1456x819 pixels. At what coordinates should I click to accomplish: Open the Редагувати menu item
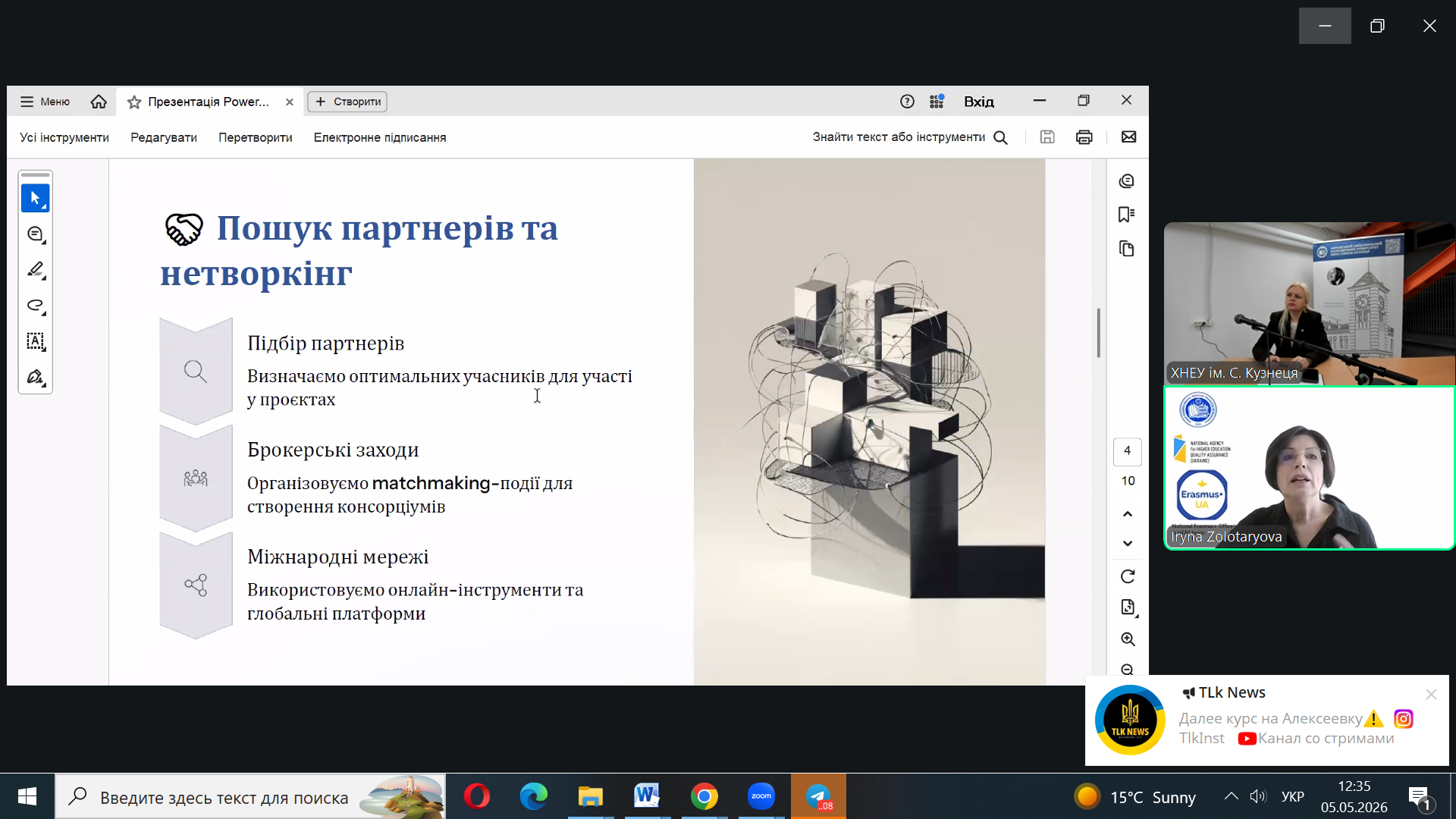pos(164,137)
